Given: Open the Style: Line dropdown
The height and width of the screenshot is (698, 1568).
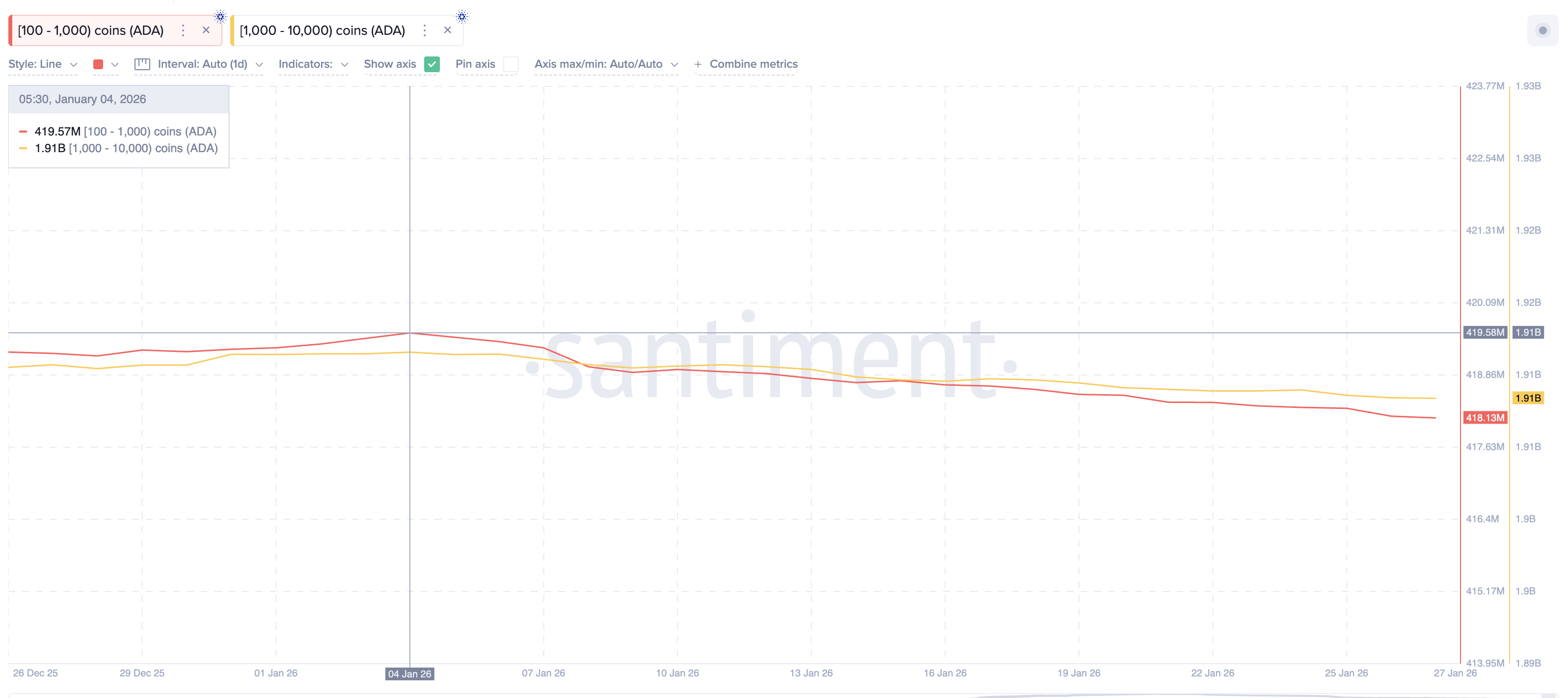Looking at the screenshot, I should coord(43,64).
